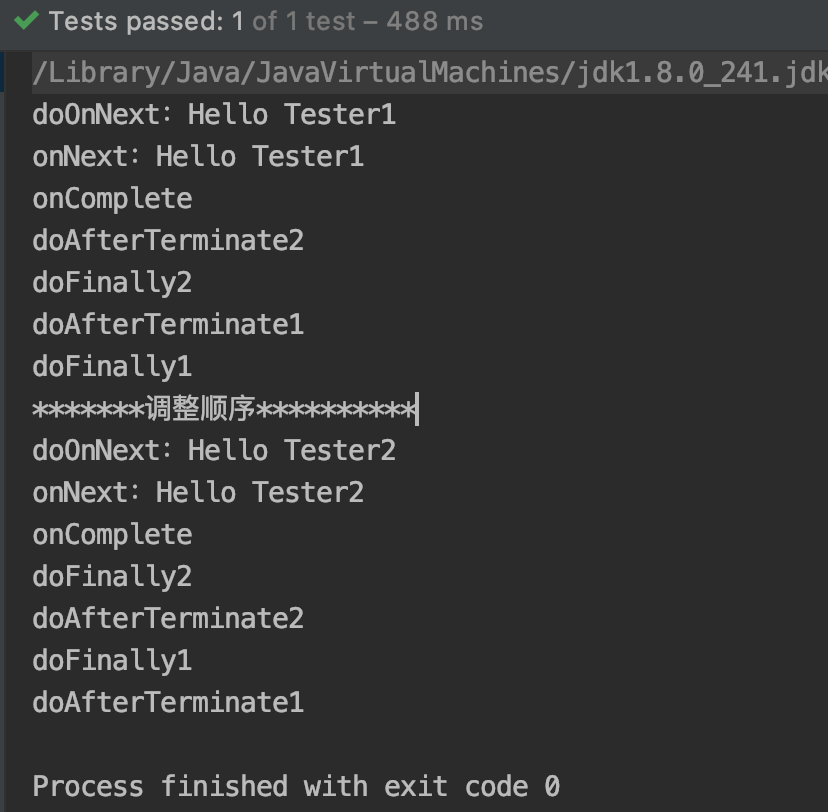Click the asterisk separator line with 调整顺序
This screenshot has width=828, height=812.
click(x=225, y=409)
